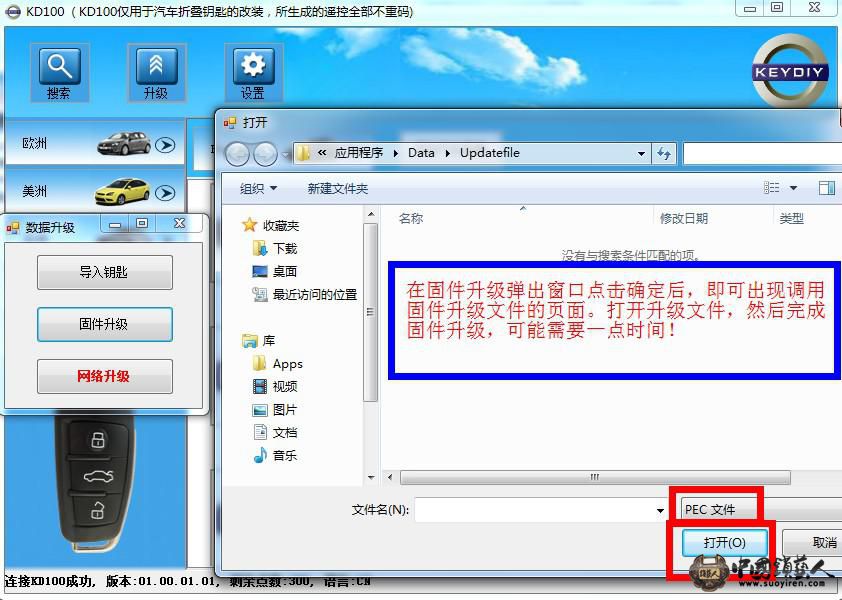Screen dimensions: 842x600
Task: Click the horizontal scrollbar in the file list
Action: point(595,477)
